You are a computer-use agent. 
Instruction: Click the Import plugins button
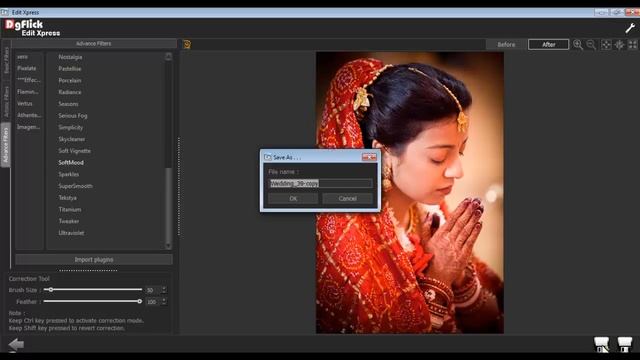(94, 260)
